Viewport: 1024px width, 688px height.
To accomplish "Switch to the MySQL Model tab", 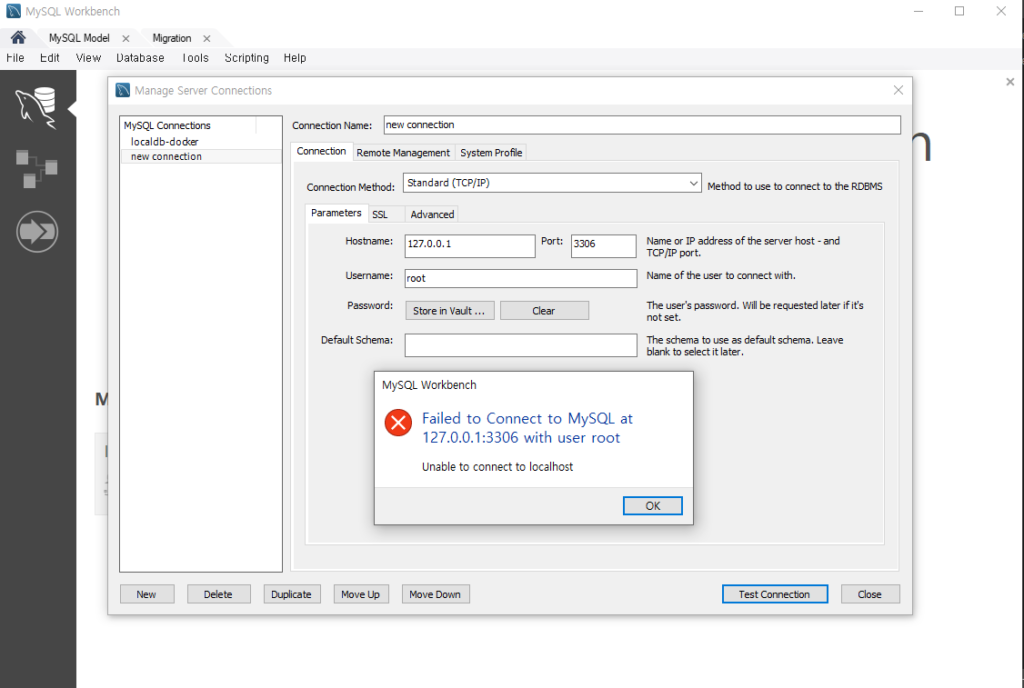I will coord(79,38).
